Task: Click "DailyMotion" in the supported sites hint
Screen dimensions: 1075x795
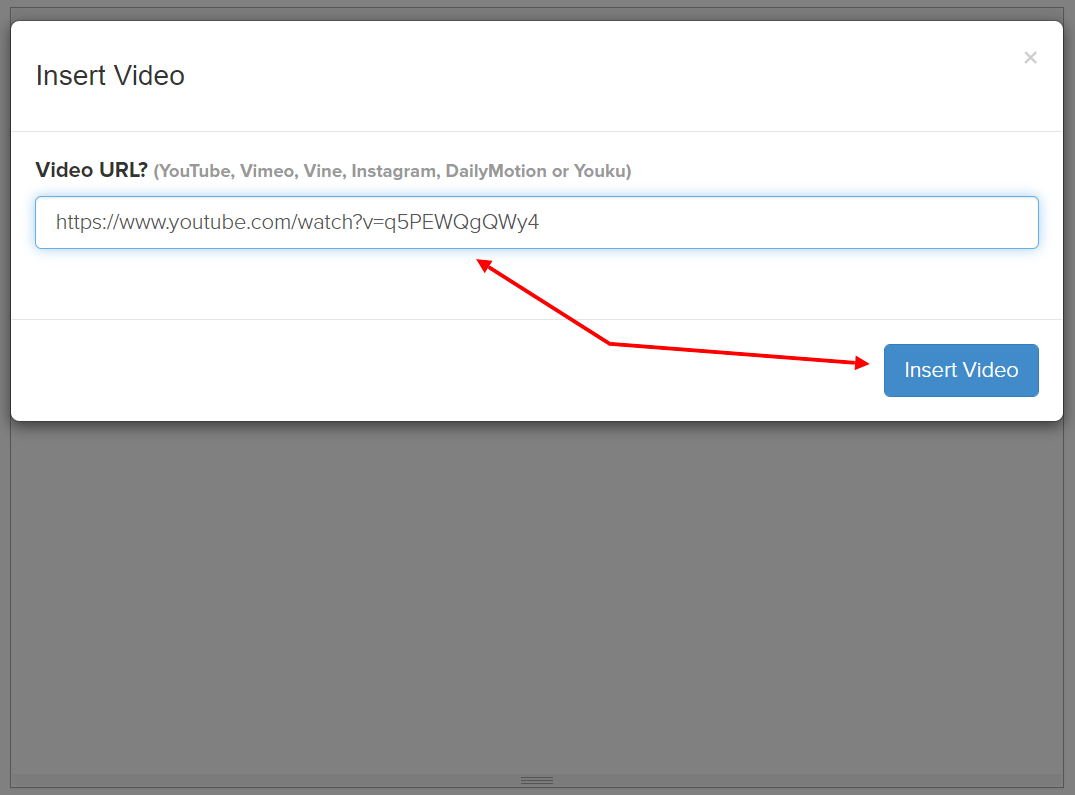Action: (x=495, y=171)
